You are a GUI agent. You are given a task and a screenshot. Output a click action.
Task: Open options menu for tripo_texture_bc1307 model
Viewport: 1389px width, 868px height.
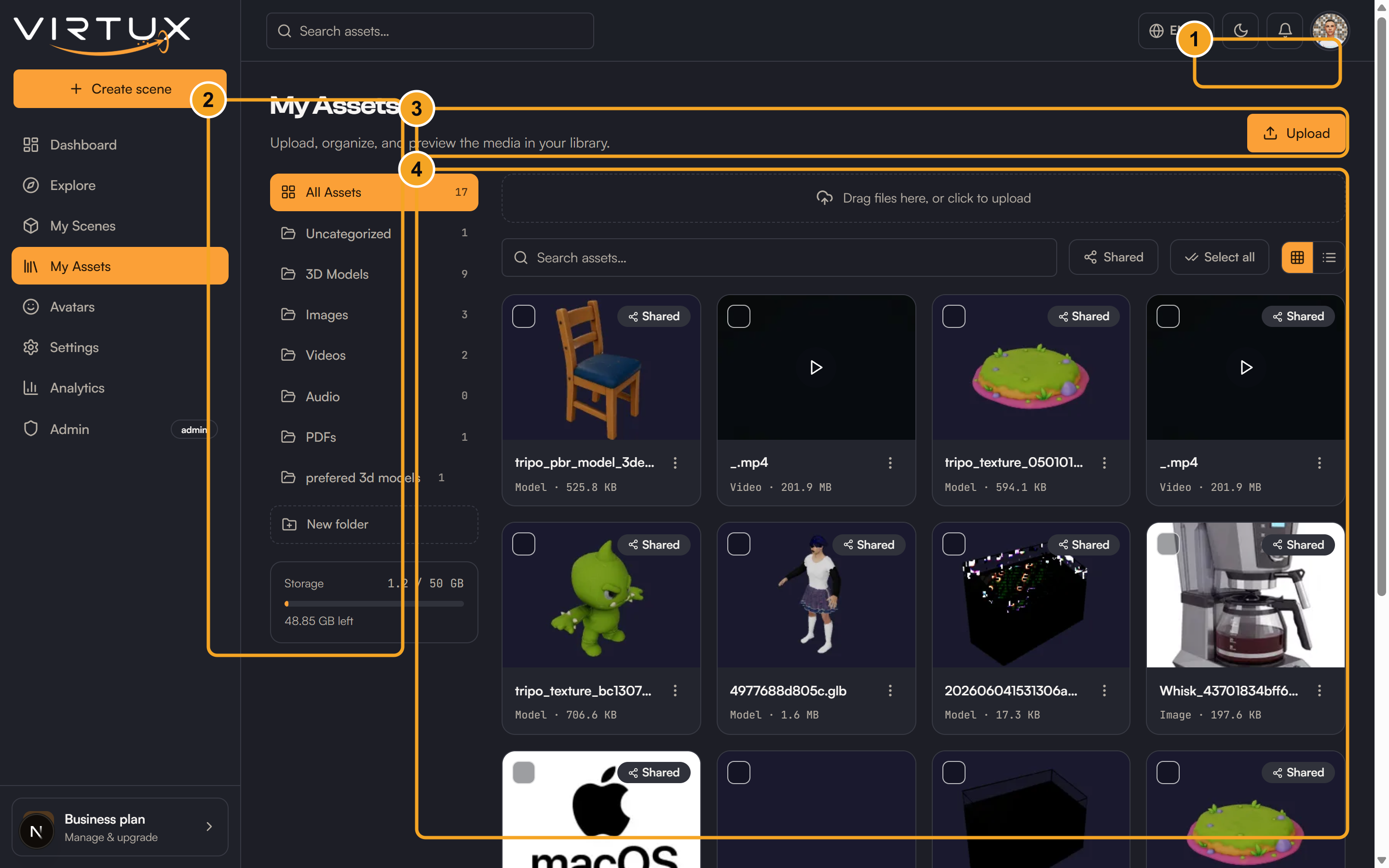point(675,691)
